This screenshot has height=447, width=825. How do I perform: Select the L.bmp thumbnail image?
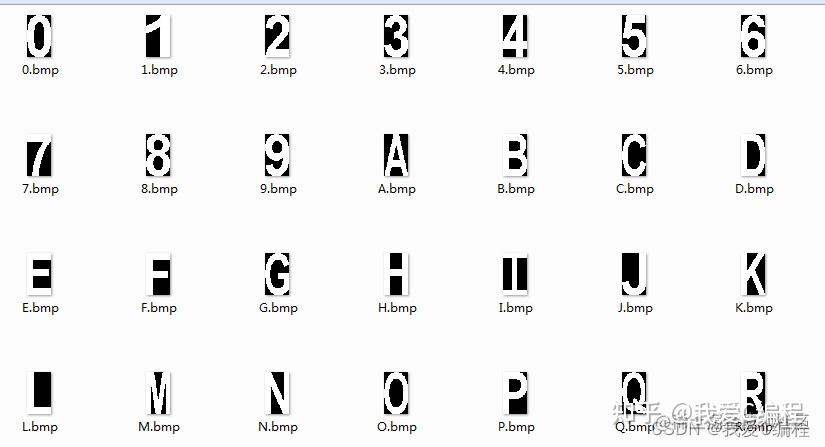tap(39, 393)
